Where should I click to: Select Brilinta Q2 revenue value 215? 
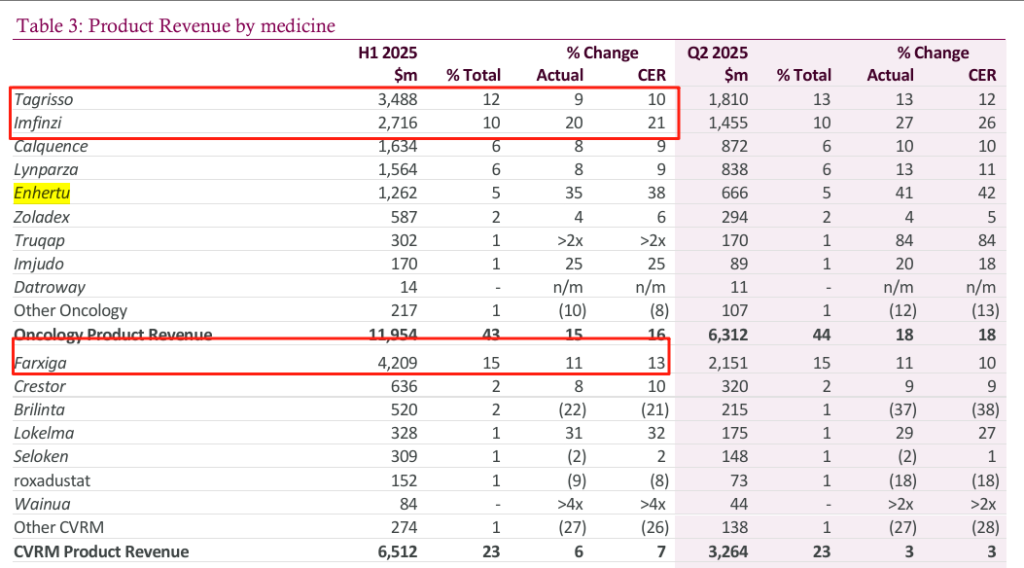click(x=735, y=410)
